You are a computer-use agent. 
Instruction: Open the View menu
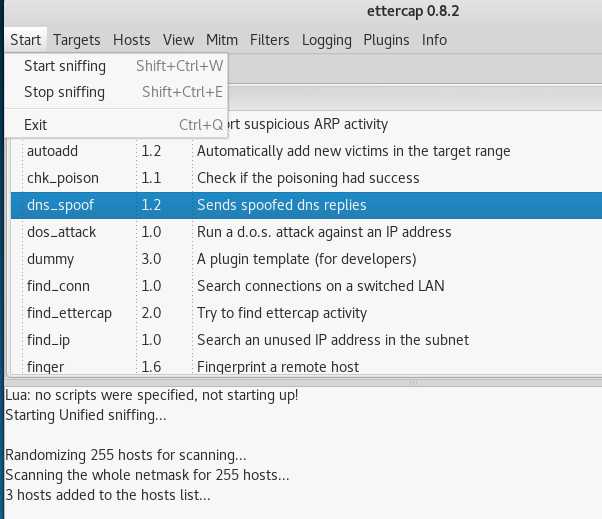pyautogui.click(x=178, y=40)
